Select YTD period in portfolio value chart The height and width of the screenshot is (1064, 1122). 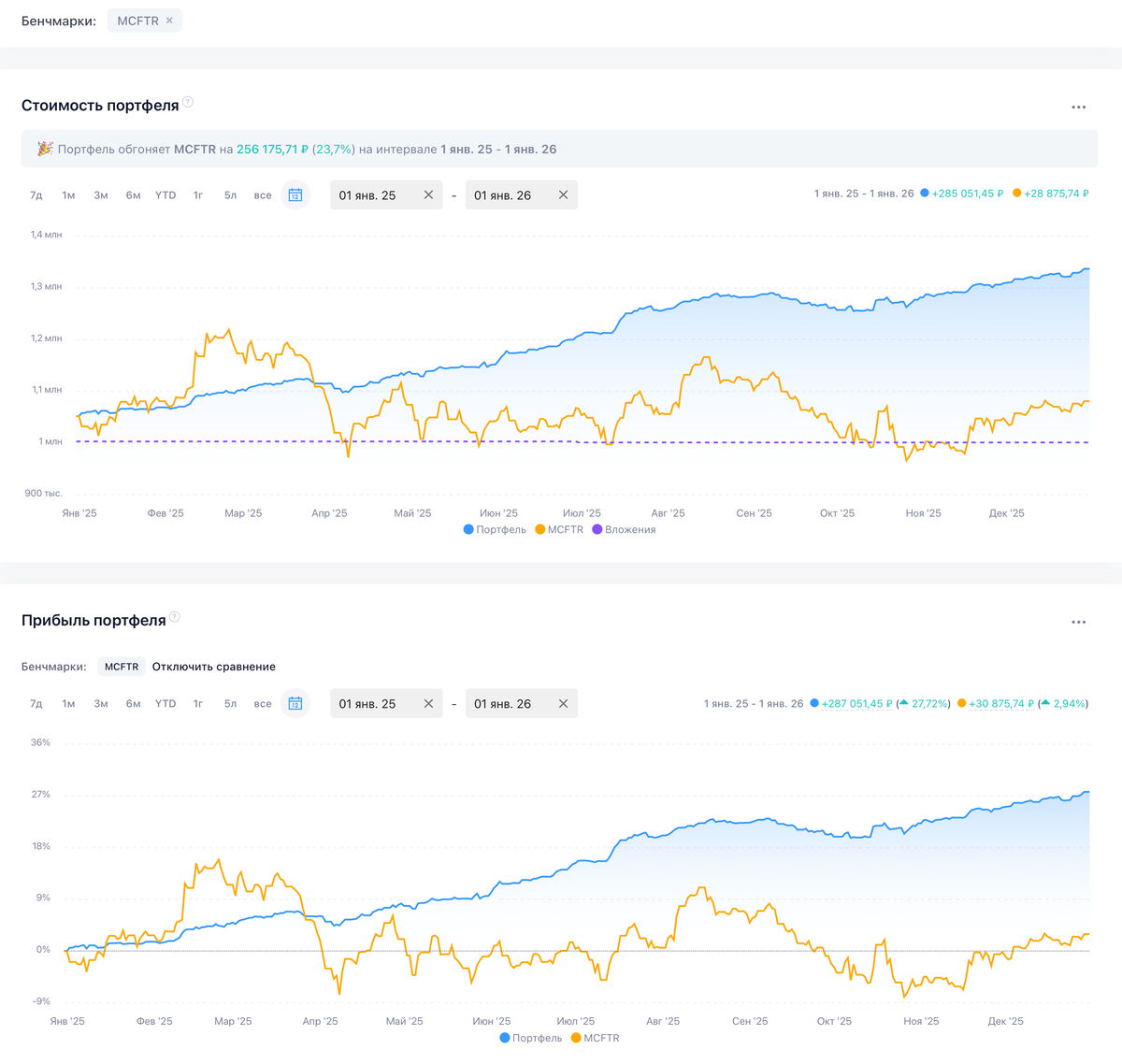[x=165, y=195]
